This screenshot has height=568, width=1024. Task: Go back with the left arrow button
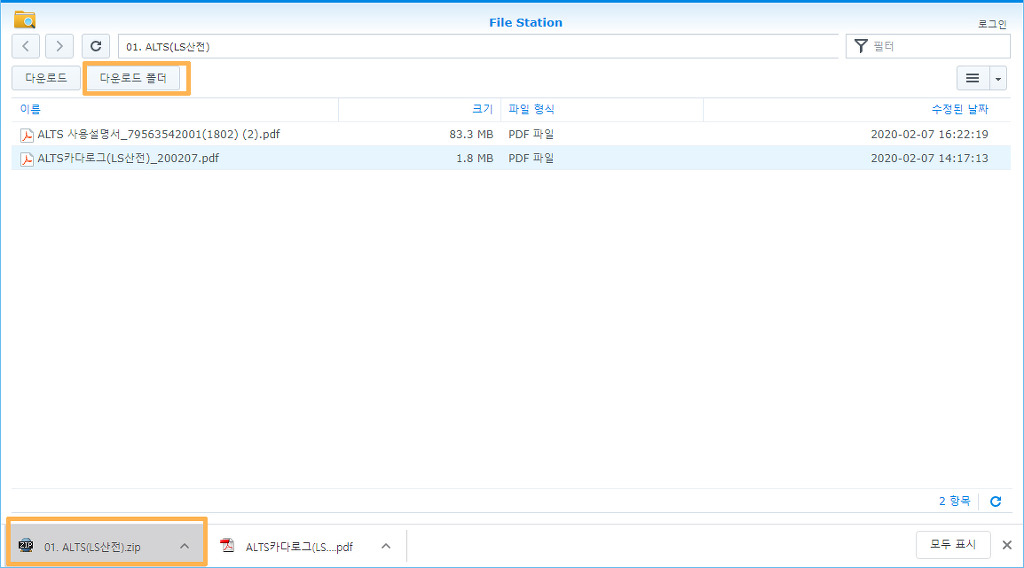point(26,46)
